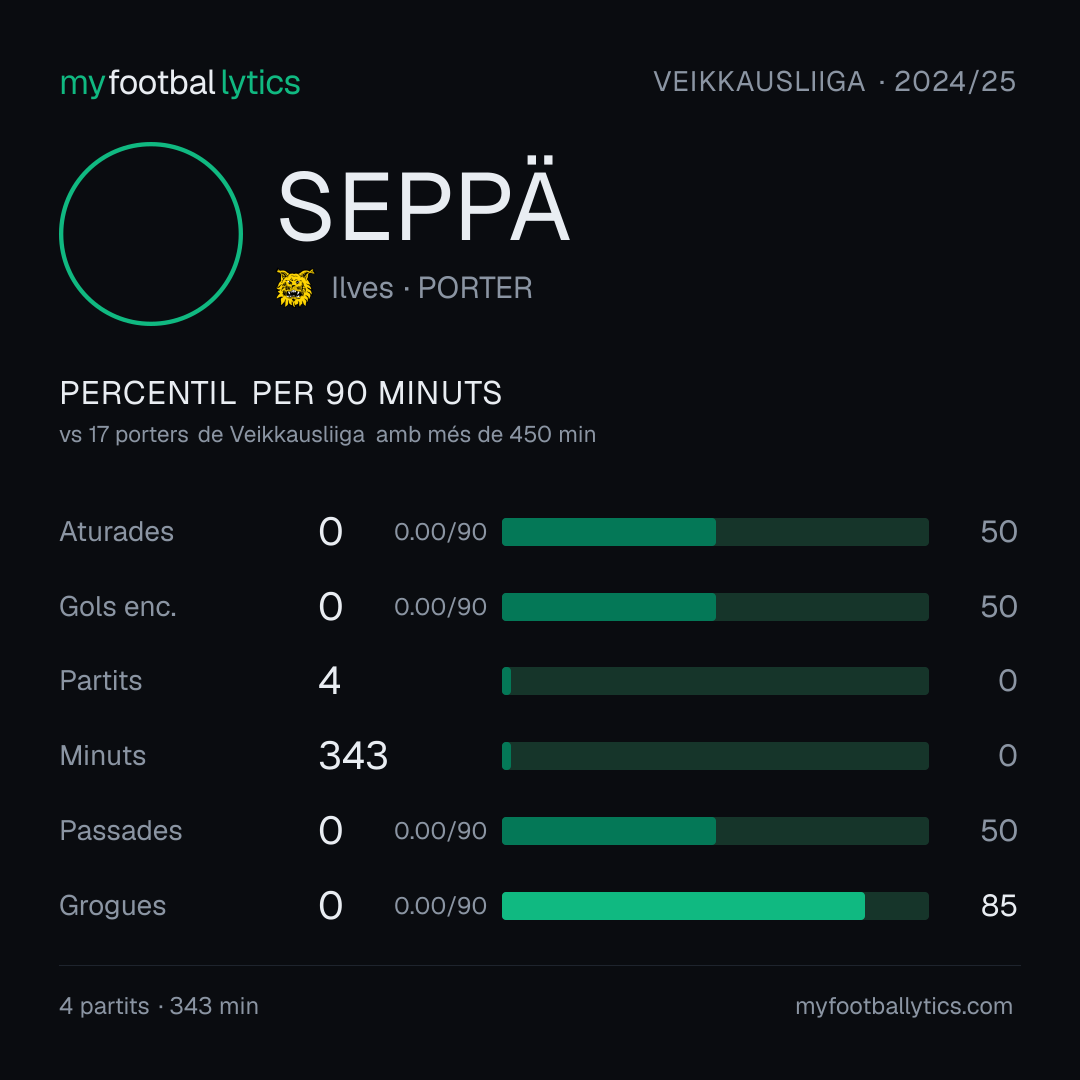Viewport: 1080px width, 1080px height.
Task: Click the Gols enc. percentile bar
Action: [x=715, y=607]
